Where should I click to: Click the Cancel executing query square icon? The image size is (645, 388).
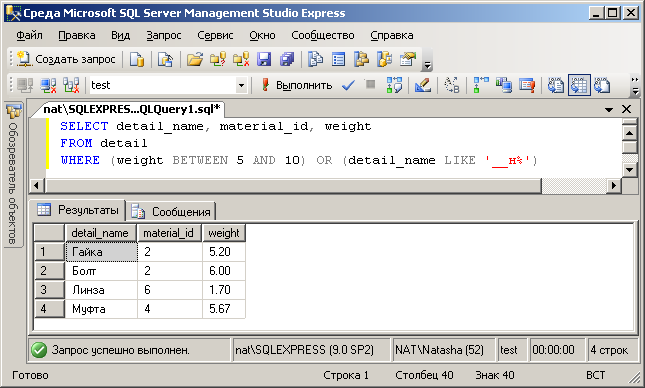pyautogui.click(x=371, y=84)
